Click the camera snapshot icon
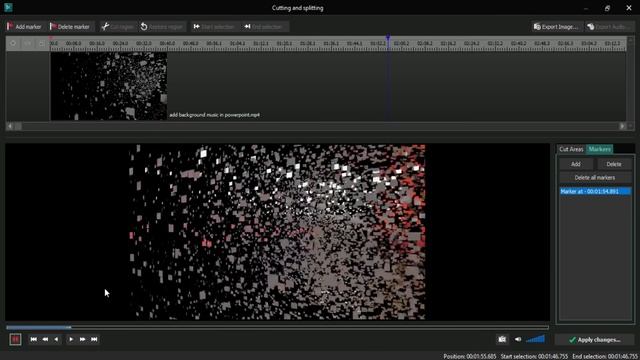Image resolution: width=640 pixels, height=360 pixels. [x=502, y=339]
